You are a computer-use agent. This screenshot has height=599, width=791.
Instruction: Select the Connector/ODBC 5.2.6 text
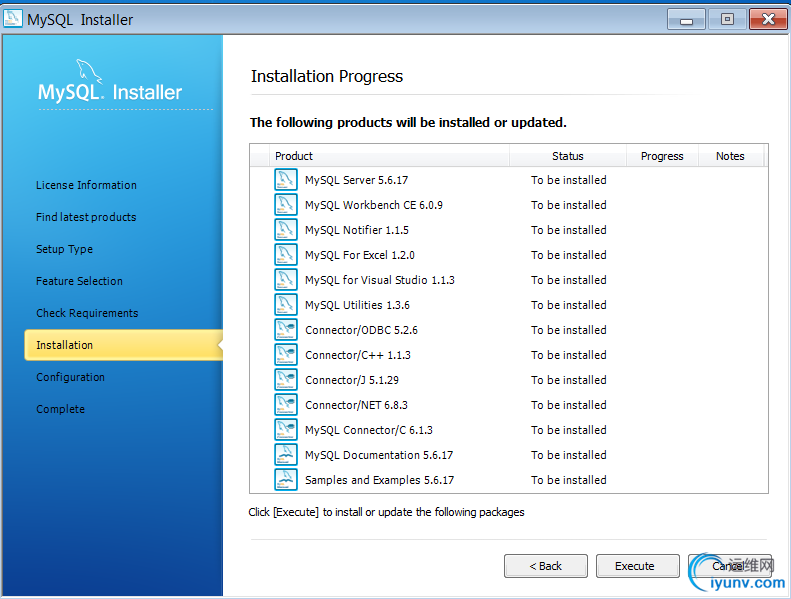pyautogui.click(x=361, y=330)
